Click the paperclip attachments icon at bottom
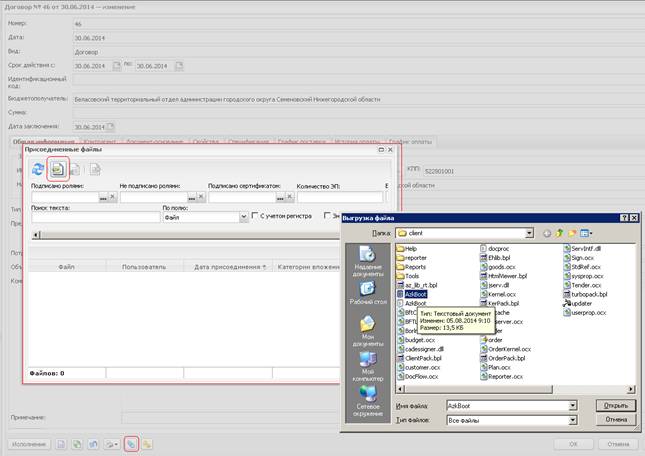This screenshot has height=456, width=645. (x=132, y=444)
